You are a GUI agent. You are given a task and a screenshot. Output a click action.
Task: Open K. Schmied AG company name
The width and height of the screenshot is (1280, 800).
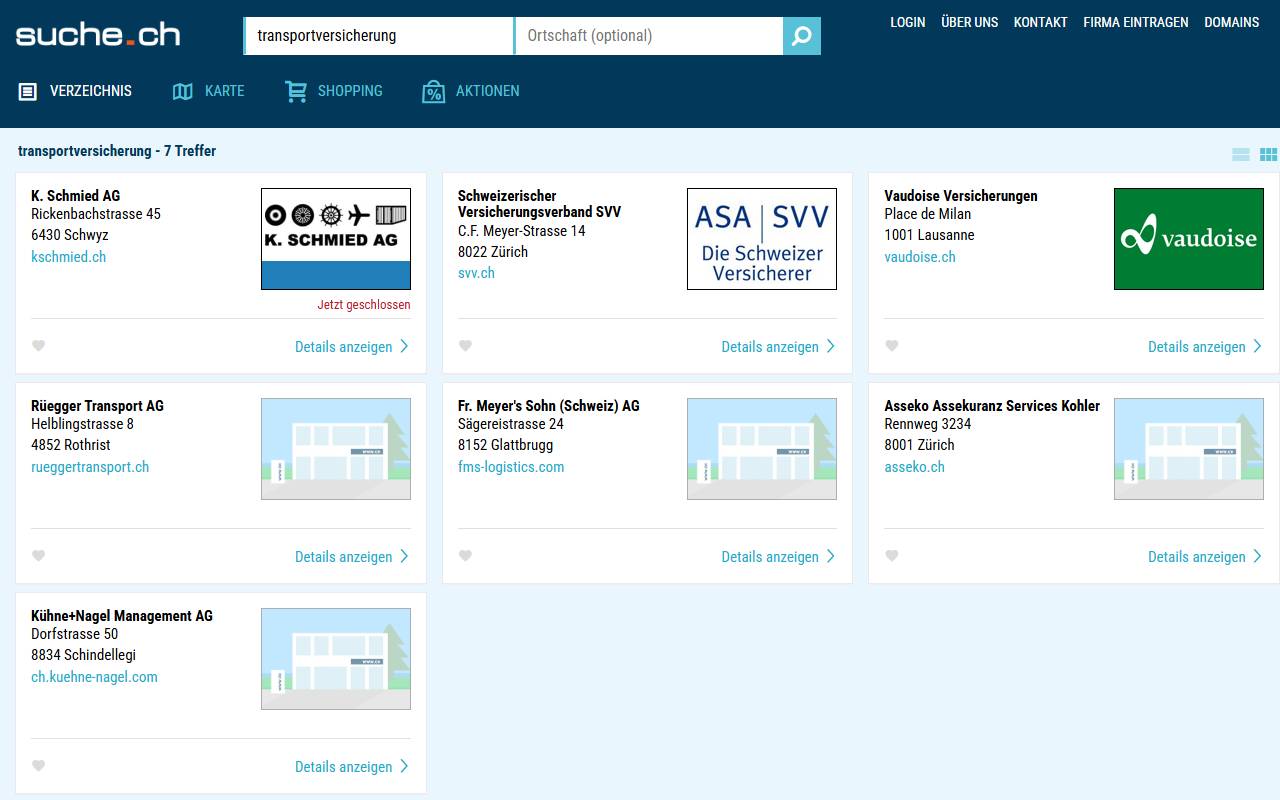(76, 196)
